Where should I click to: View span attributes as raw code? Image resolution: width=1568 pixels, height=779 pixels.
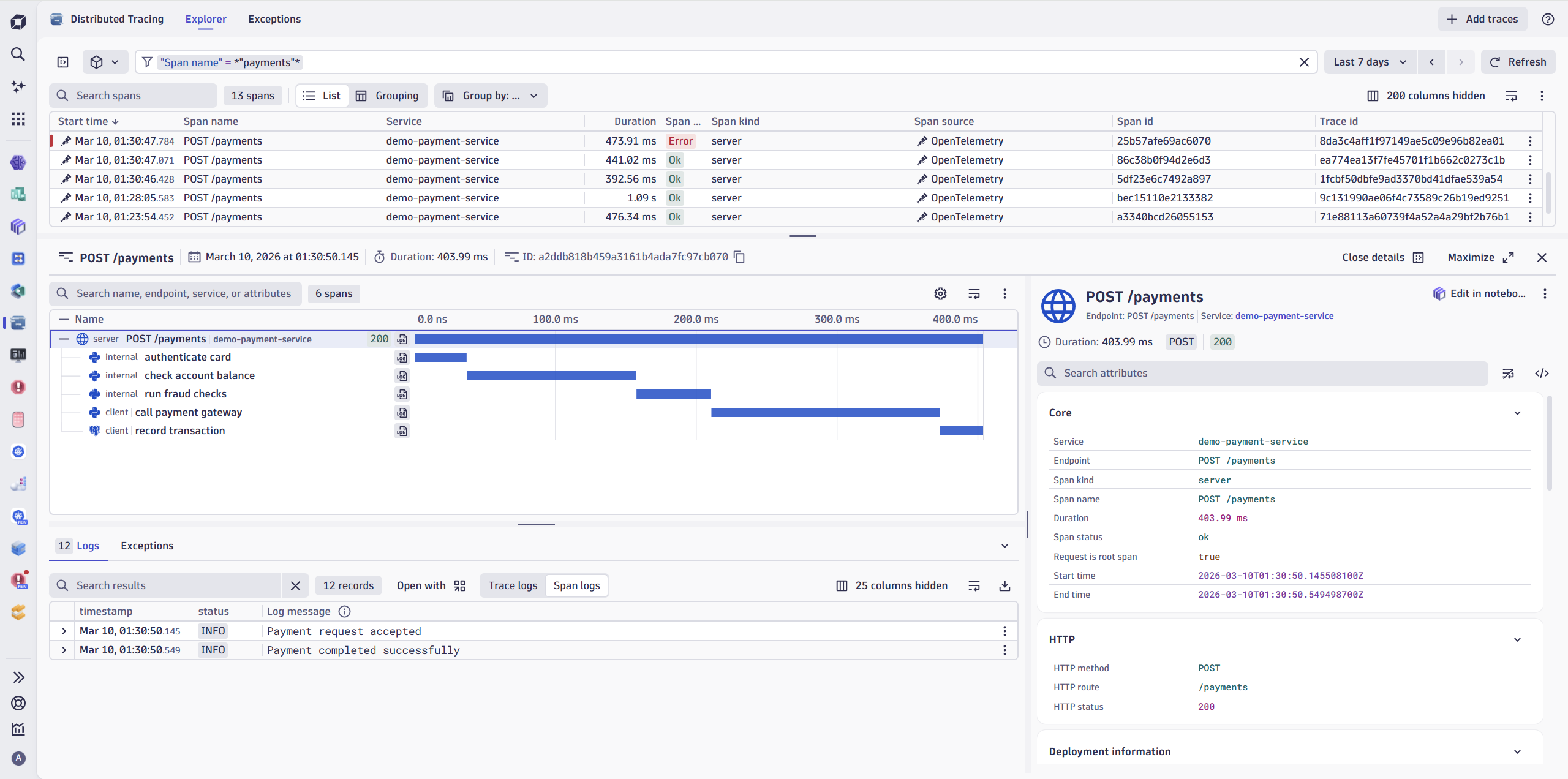click(1542, 373)
